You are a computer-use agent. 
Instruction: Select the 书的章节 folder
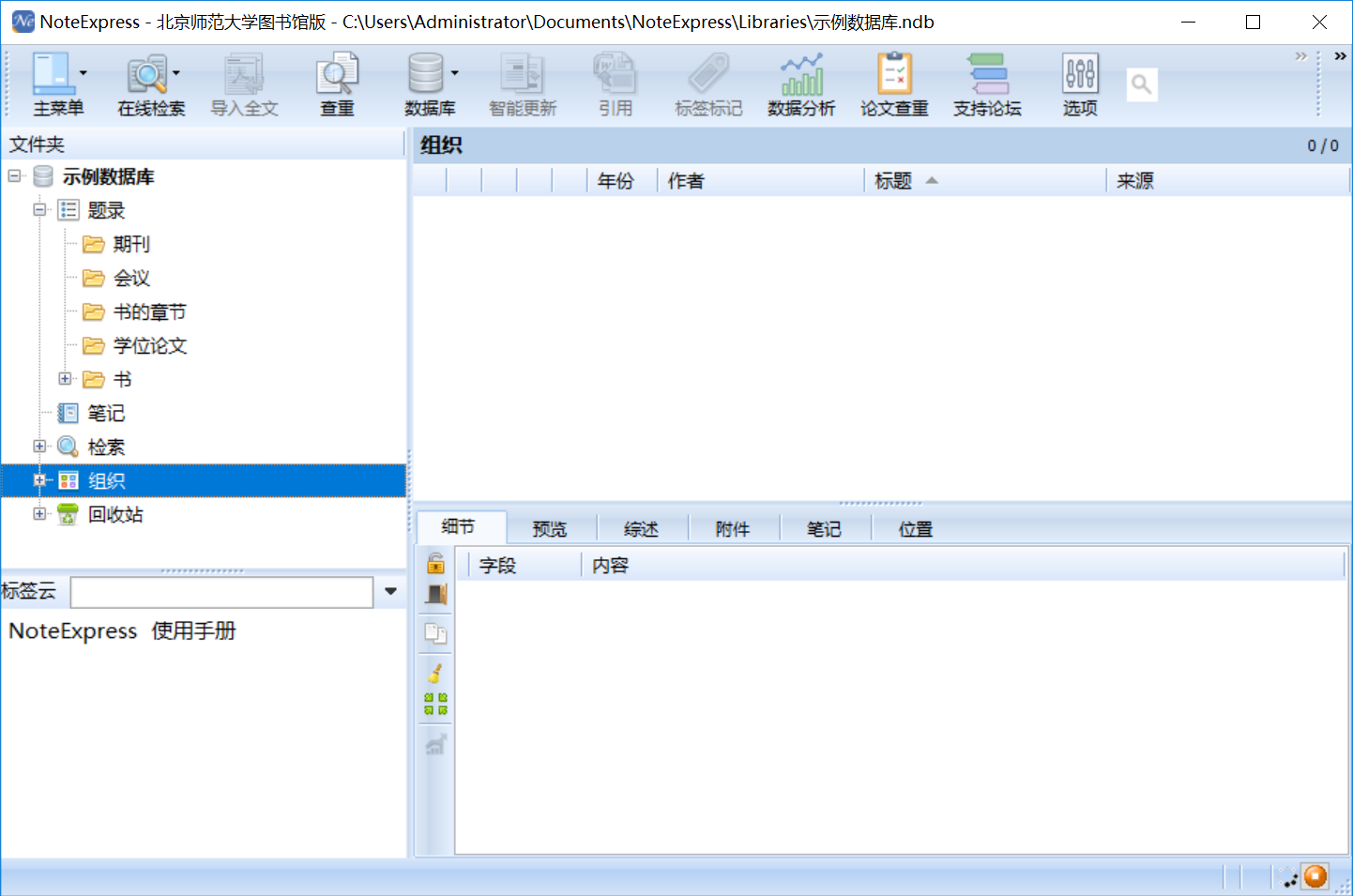(x=150, y=311)
